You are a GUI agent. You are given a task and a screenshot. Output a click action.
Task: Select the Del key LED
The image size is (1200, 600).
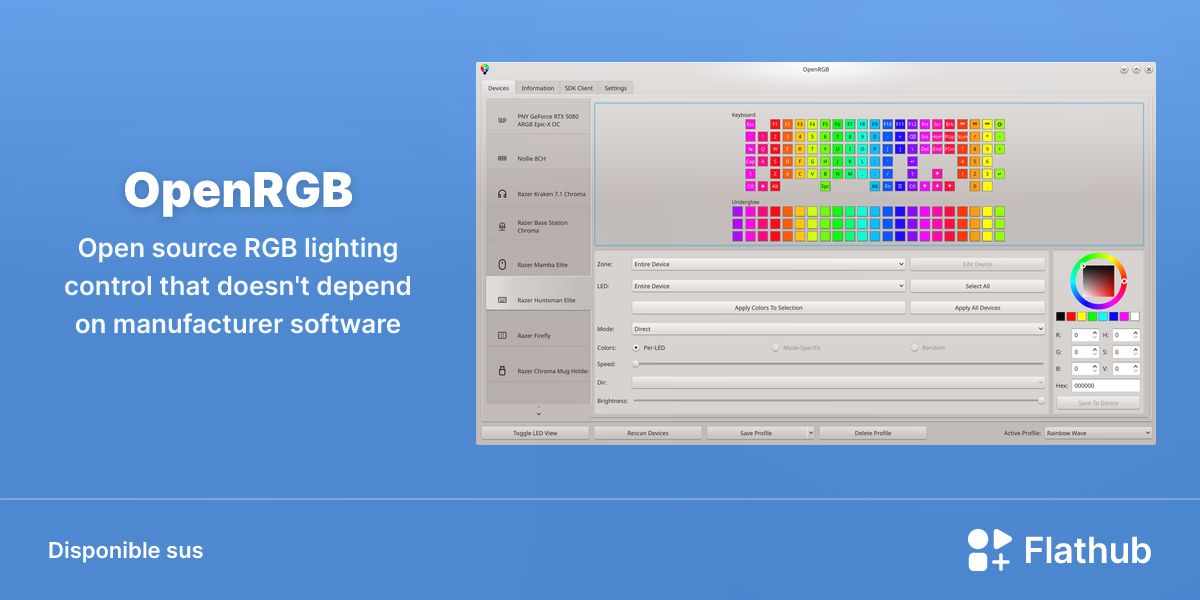[x=924, y=149]
